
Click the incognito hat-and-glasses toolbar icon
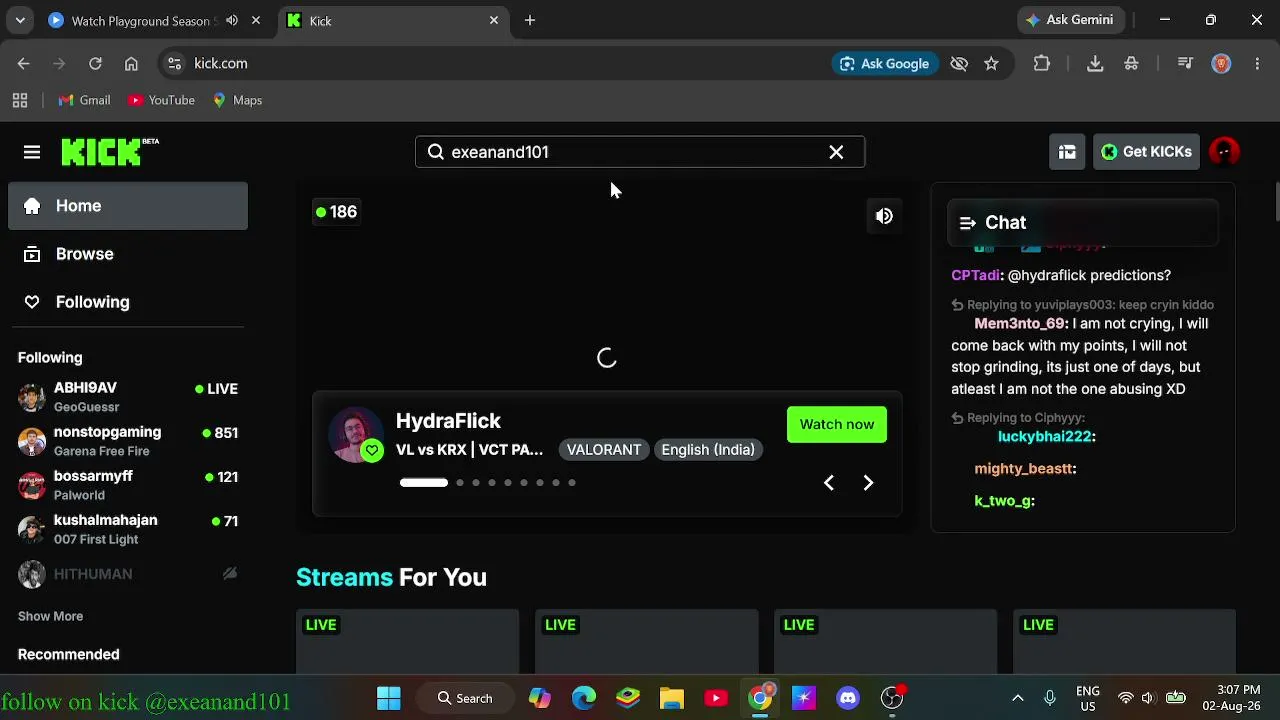pos(1131,63)
